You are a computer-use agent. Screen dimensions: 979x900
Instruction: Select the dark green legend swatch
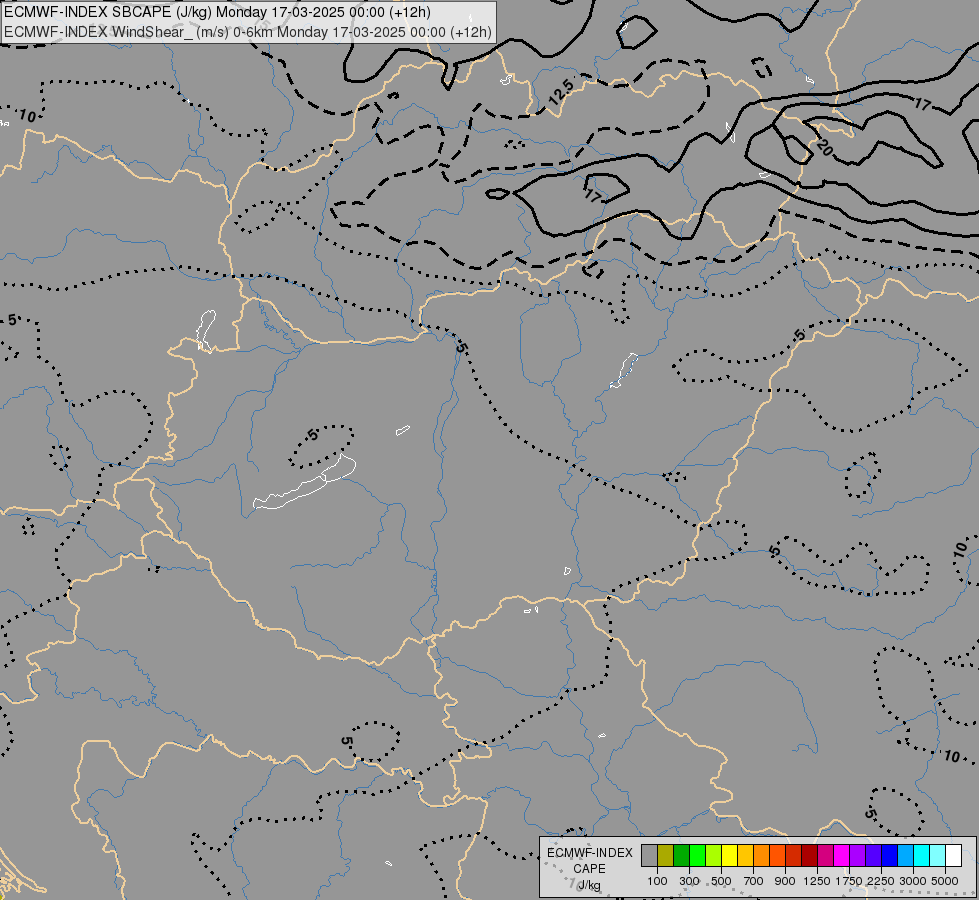click(x=682, y=856)
